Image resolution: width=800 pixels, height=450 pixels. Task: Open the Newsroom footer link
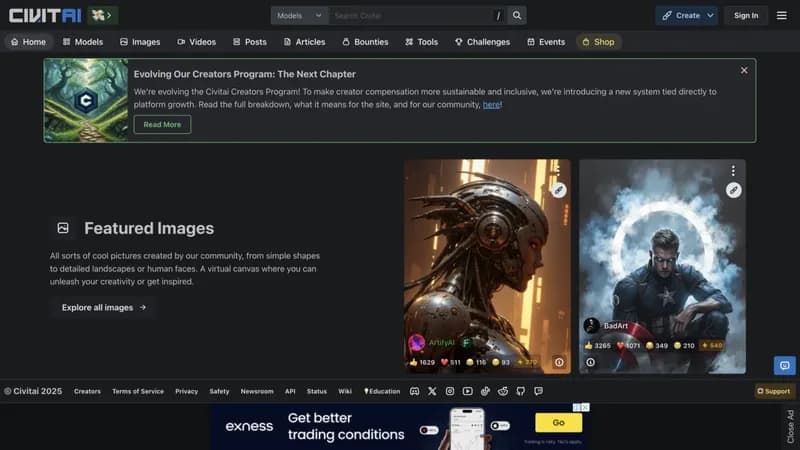click(257, 391)
